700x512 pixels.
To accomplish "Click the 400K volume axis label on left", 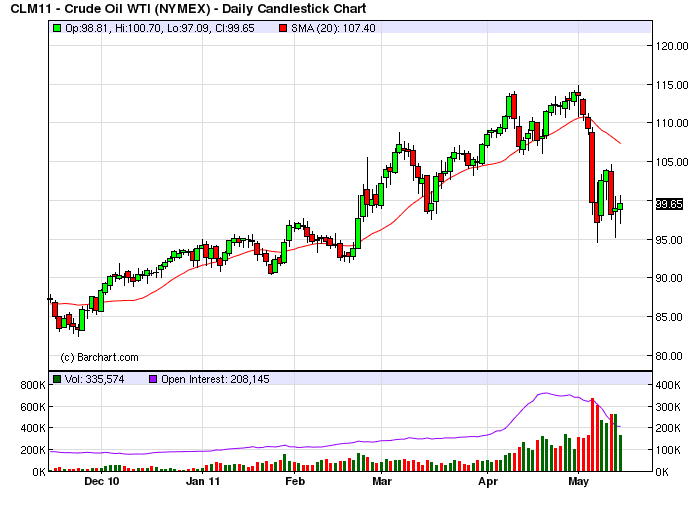I will [x=33, y=428].
